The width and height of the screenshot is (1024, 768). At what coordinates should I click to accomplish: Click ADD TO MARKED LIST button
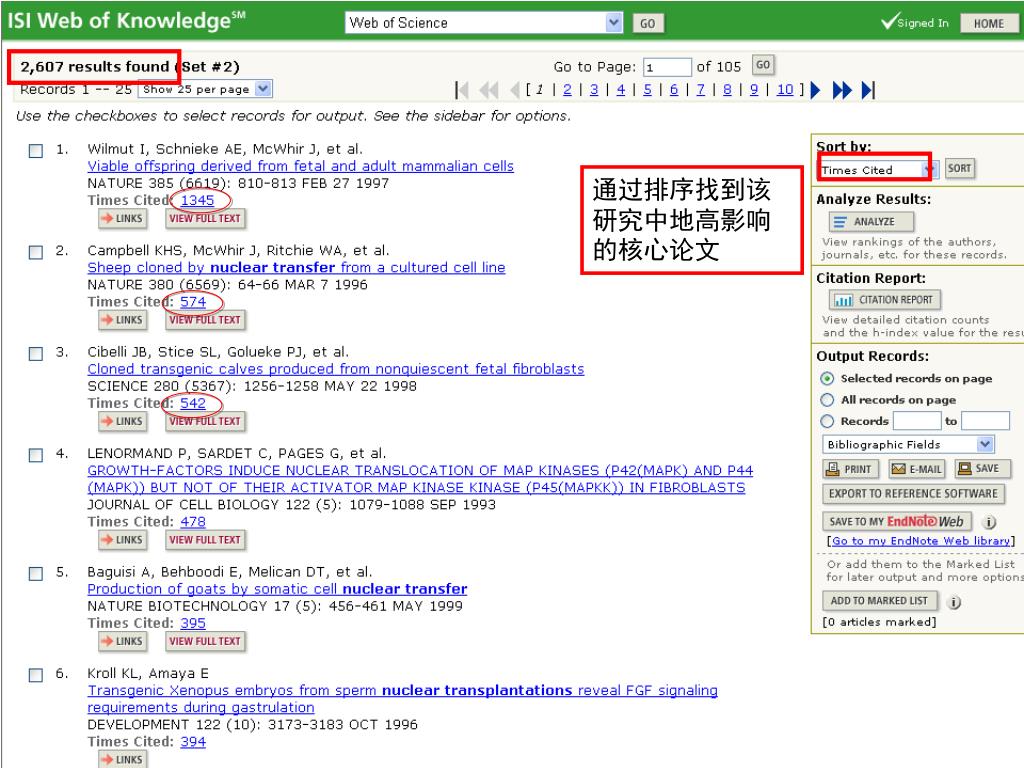tap(879, 601)
